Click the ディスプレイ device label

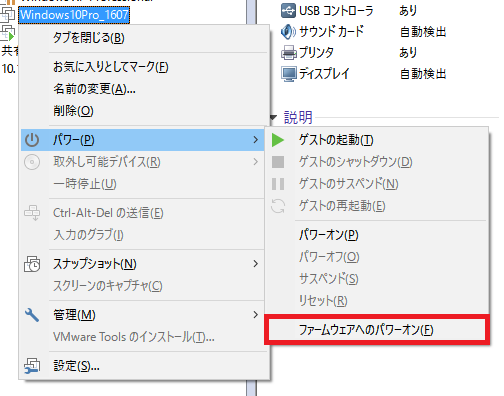(324, 74)
